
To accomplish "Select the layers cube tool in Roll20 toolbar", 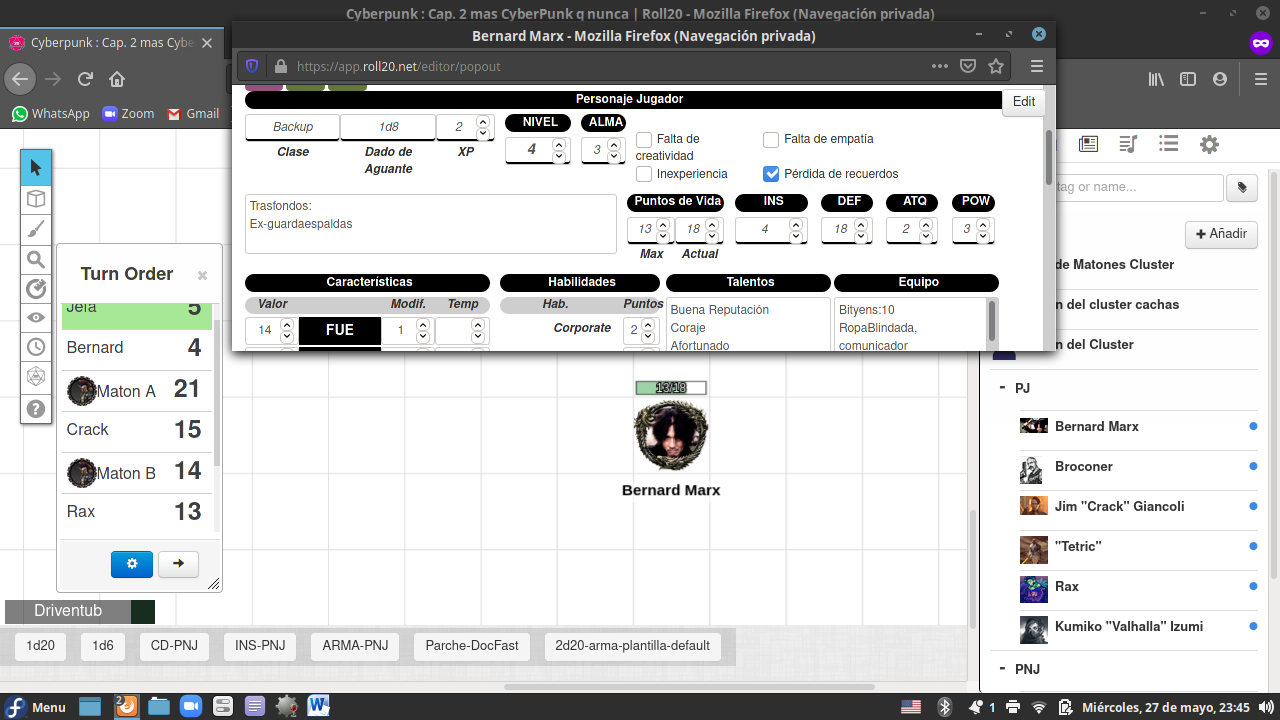I will (x=36, y=196).
